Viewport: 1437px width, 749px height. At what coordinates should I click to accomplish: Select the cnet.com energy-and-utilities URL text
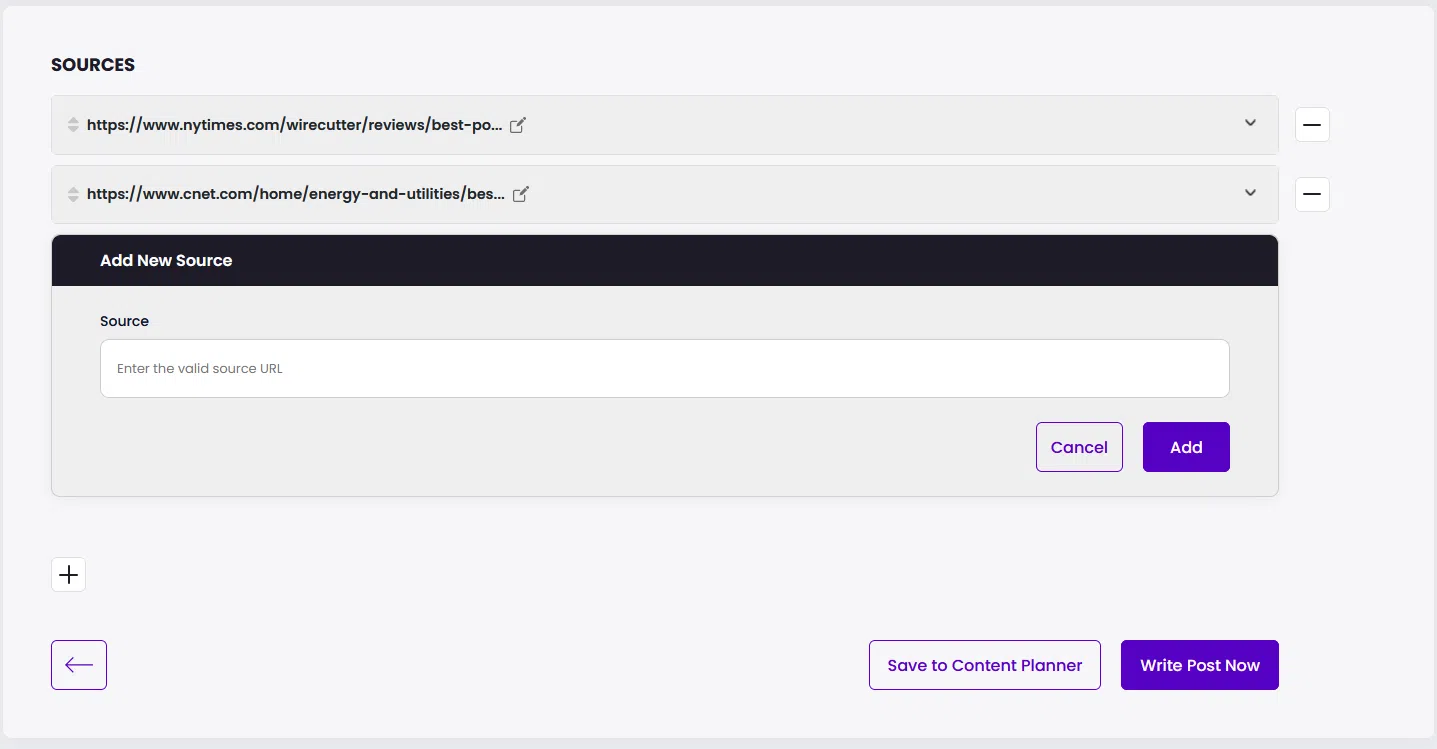click(295, 194)
